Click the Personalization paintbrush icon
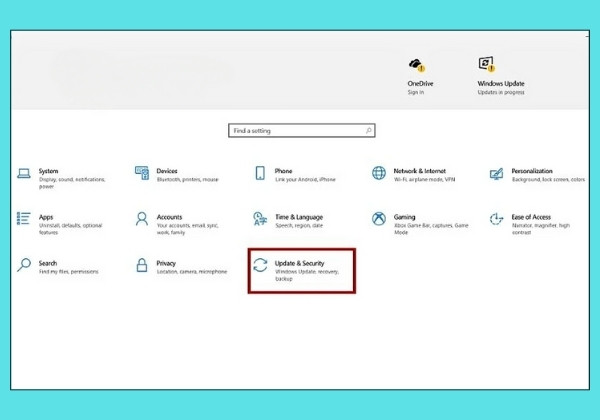The width and height of the screenshot is (600, 420). point(496,174)
